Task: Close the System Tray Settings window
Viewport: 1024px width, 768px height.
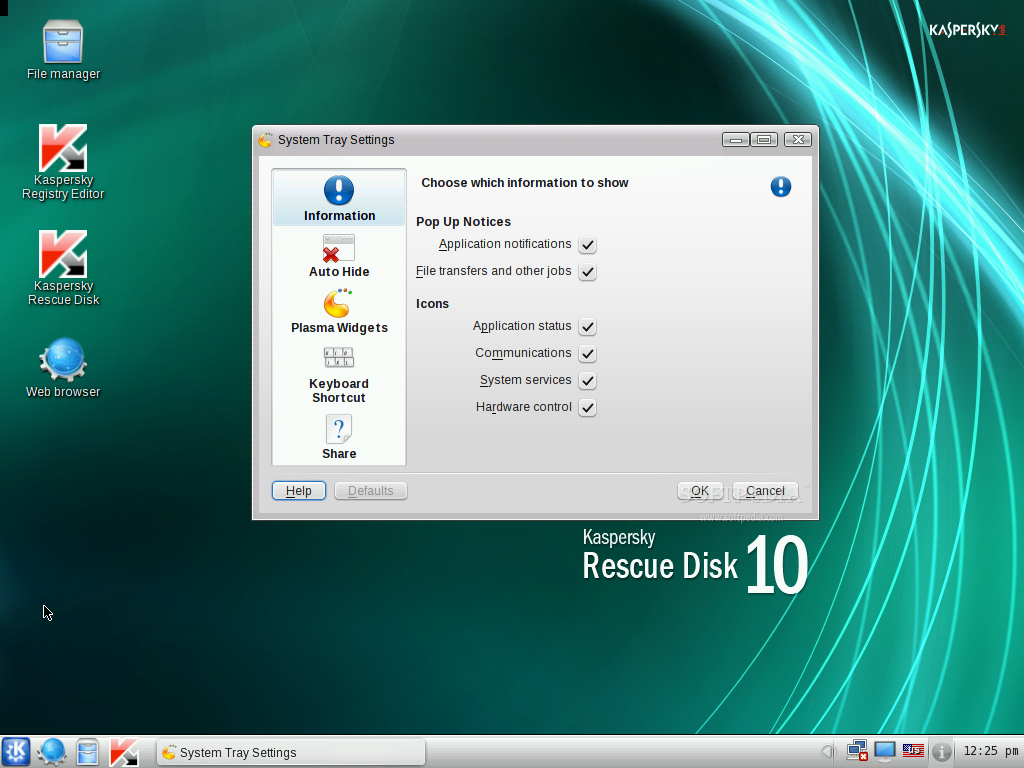Action: click(x=798, y=140)
